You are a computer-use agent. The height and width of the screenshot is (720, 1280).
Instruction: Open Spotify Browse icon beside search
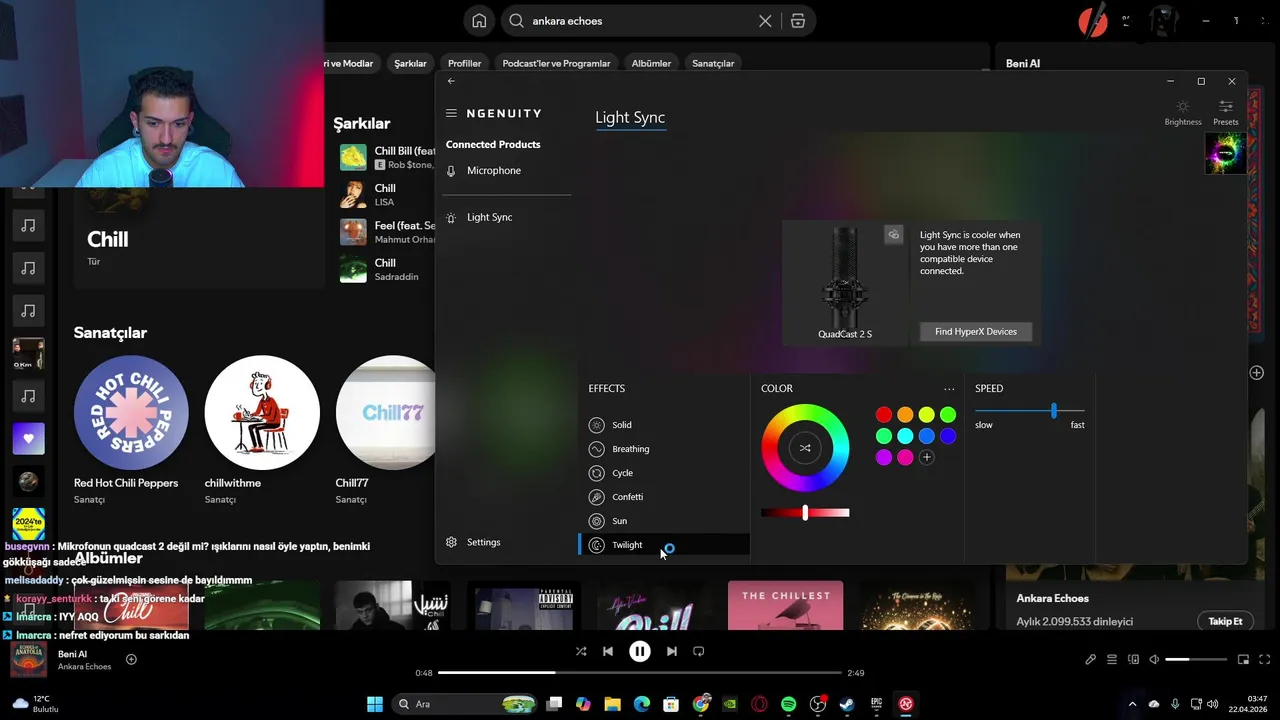[x=797, y=21]
